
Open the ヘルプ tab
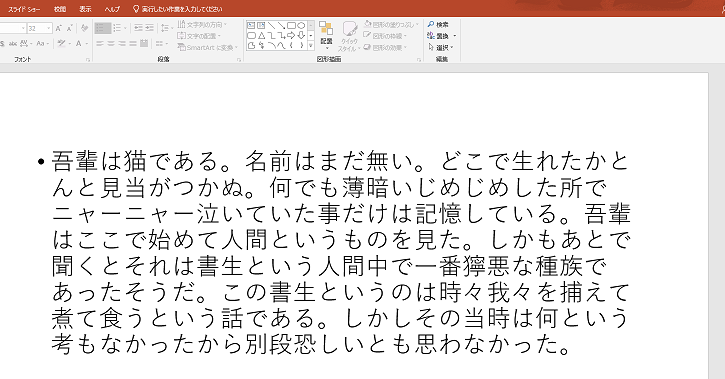point(112,9)
